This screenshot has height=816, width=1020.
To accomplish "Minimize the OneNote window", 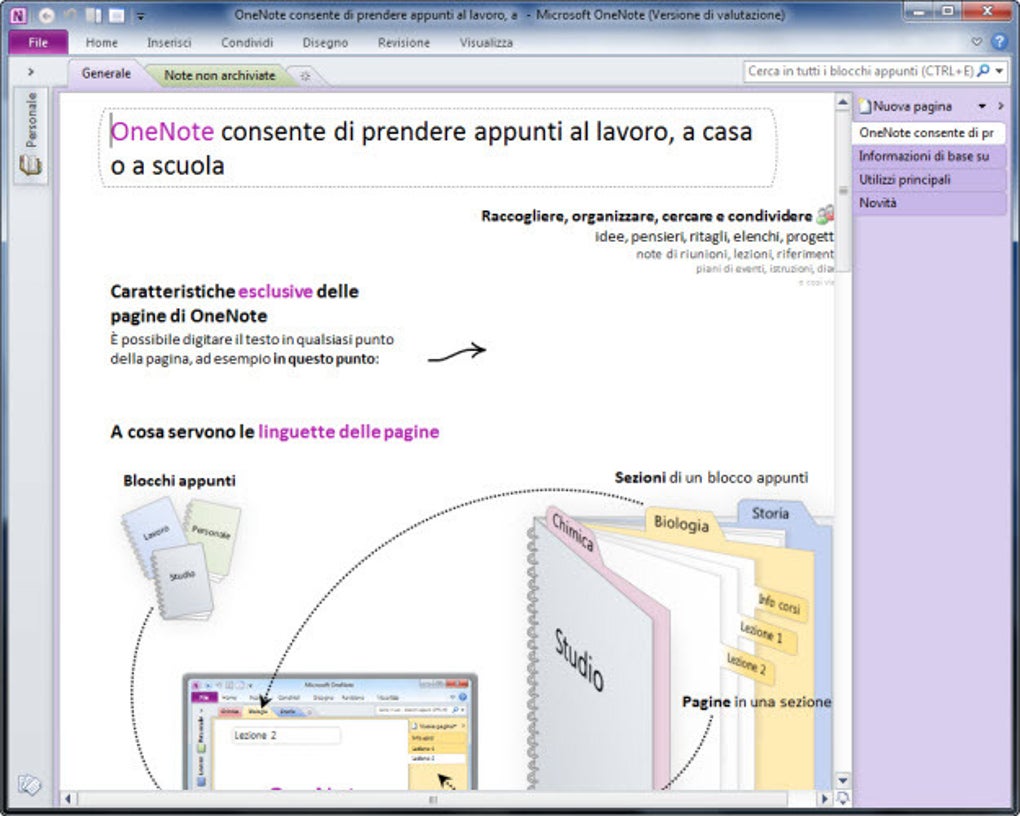I will 919,10.
